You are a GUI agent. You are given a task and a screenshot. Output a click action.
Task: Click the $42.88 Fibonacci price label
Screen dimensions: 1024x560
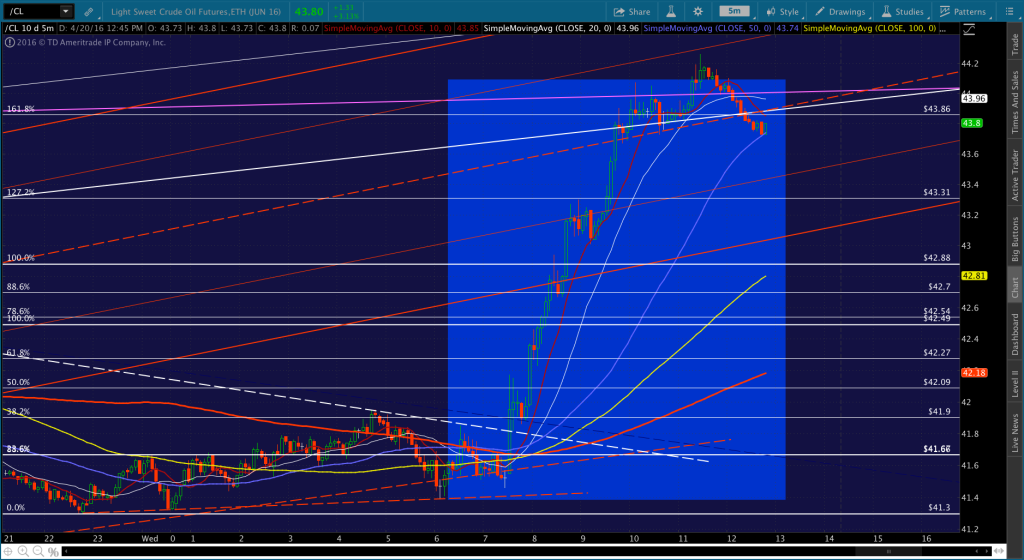pos(937,258)
